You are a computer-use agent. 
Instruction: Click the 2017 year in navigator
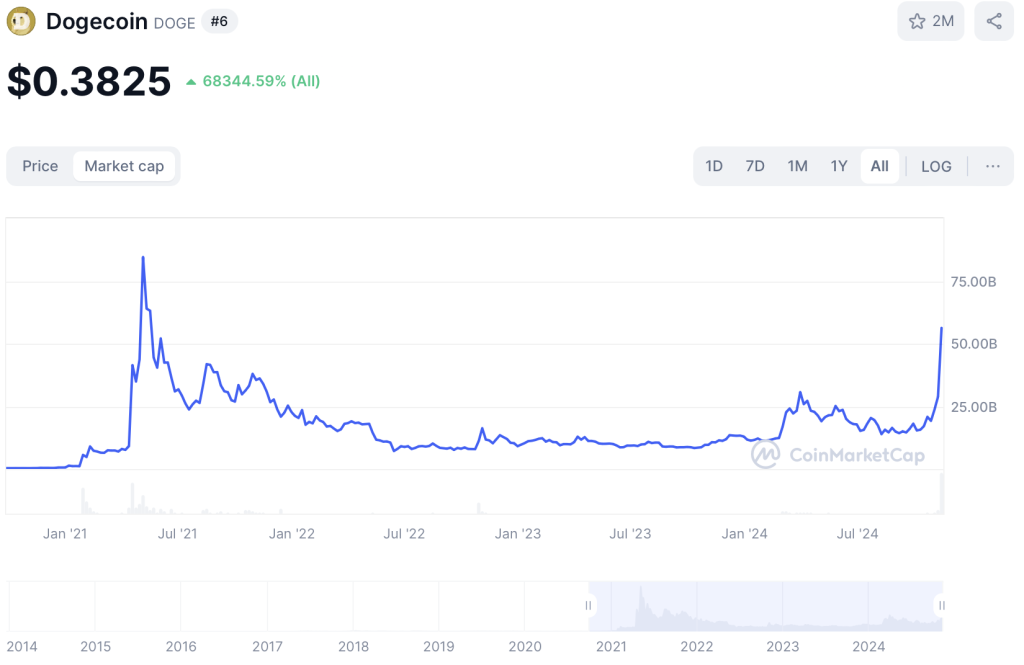click(267, 647)
